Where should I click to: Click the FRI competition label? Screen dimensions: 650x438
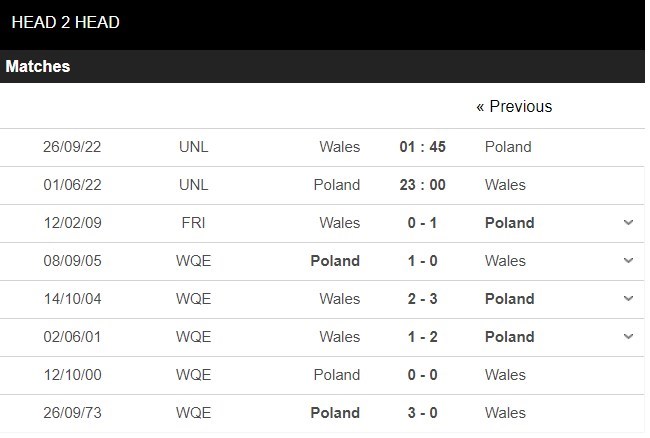pyautogui.click(x=194, y=223)
